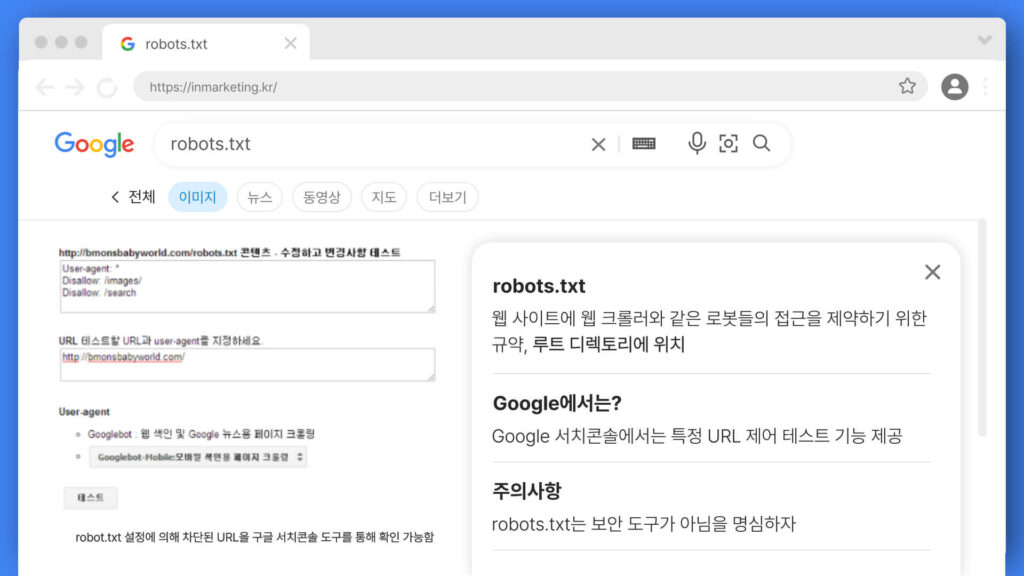Switch to the 동영상 filter chip
Screen dimensions: 1024x576
(322, 197)
